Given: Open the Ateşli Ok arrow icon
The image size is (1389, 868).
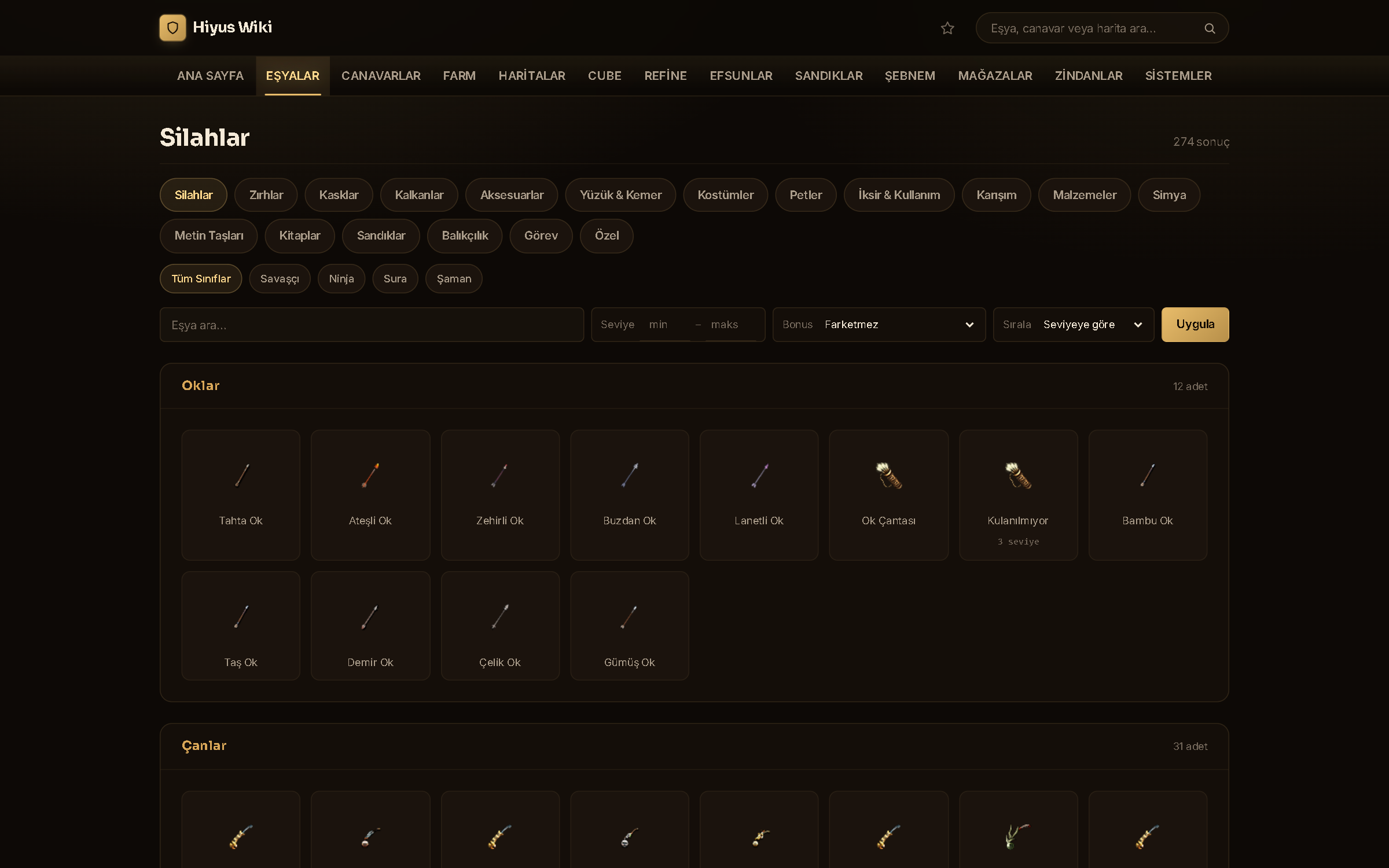Looking at the screenshot, I should pyautogui.click(x=370, y=476).
